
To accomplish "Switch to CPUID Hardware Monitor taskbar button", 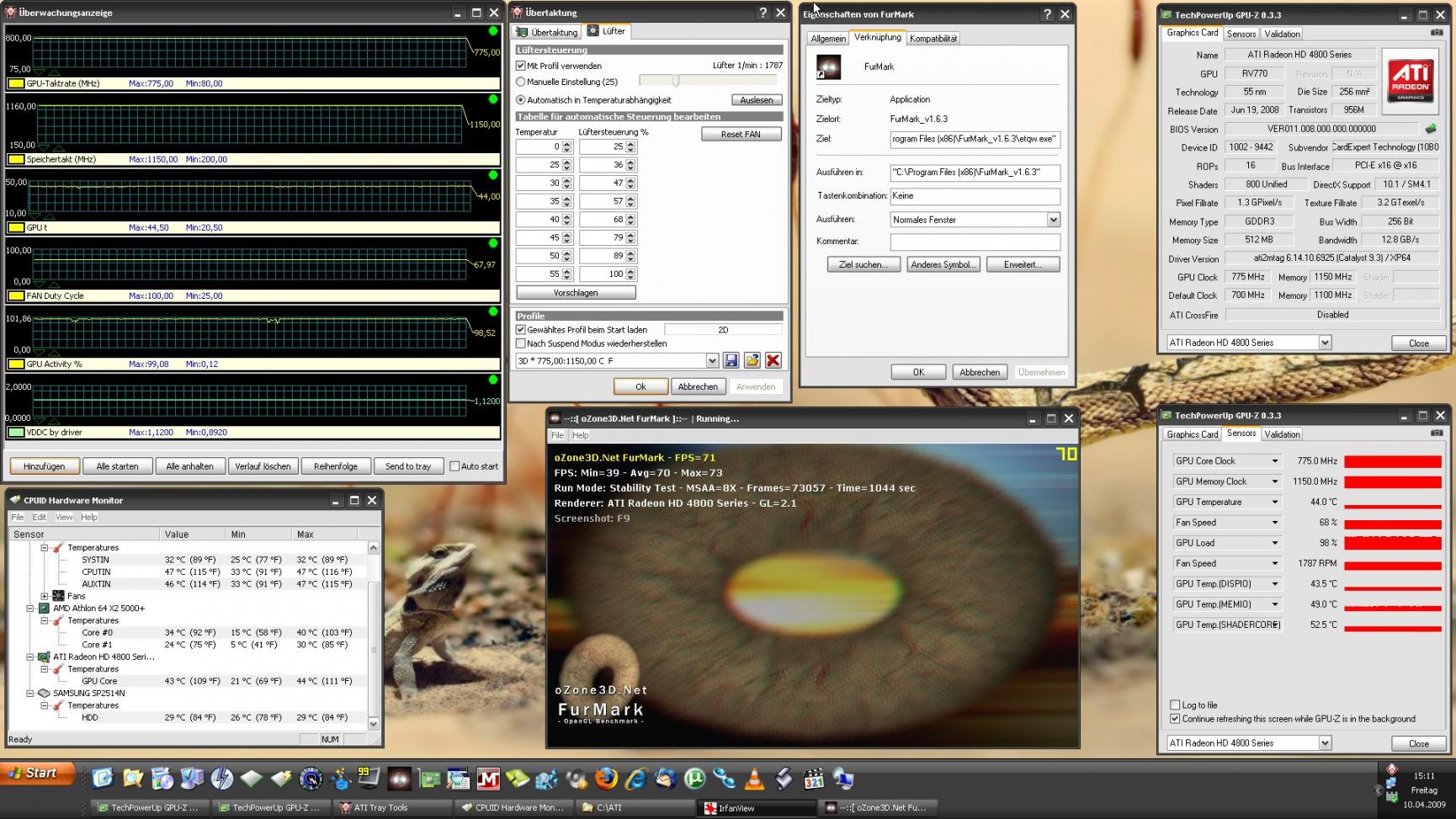I will tap(514, 808).
